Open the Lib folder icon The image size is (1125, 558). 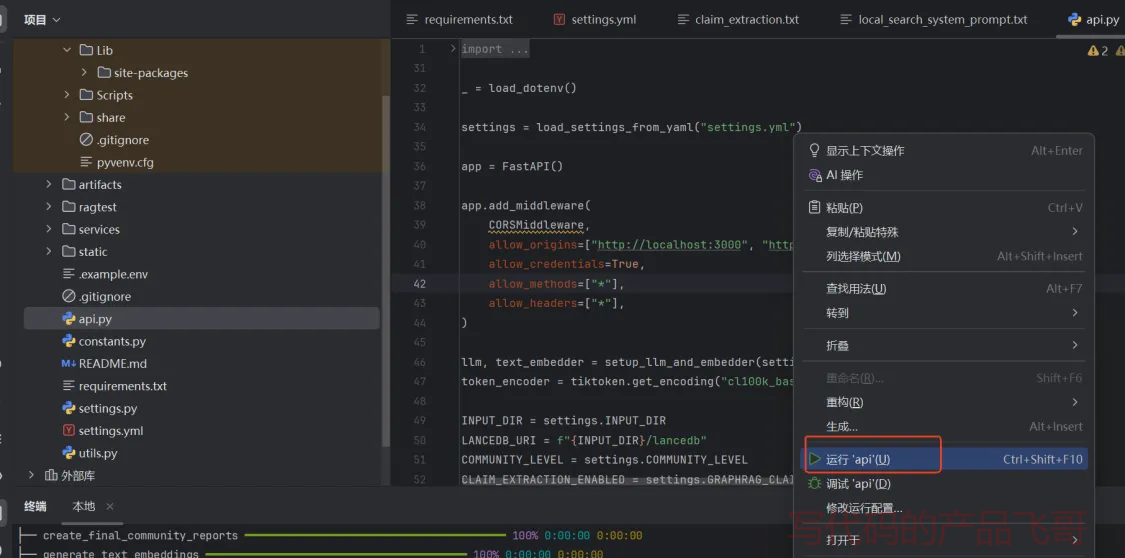(86, 50)
